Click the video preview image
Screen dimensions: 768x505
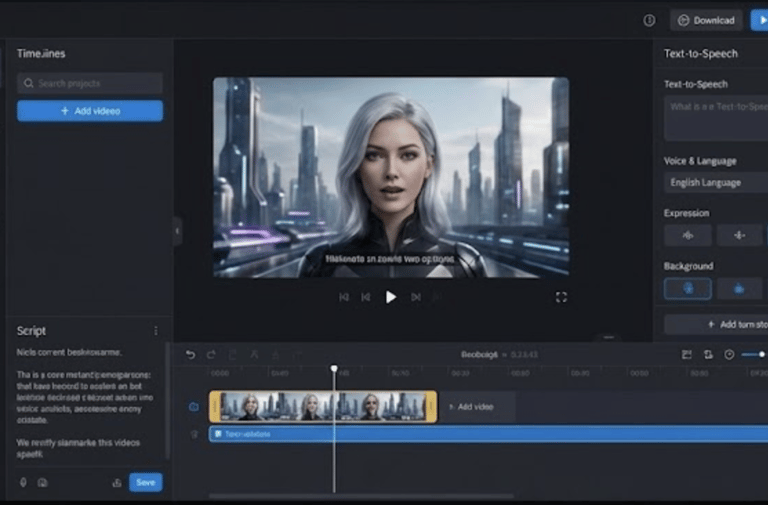(x=391, y=177)
